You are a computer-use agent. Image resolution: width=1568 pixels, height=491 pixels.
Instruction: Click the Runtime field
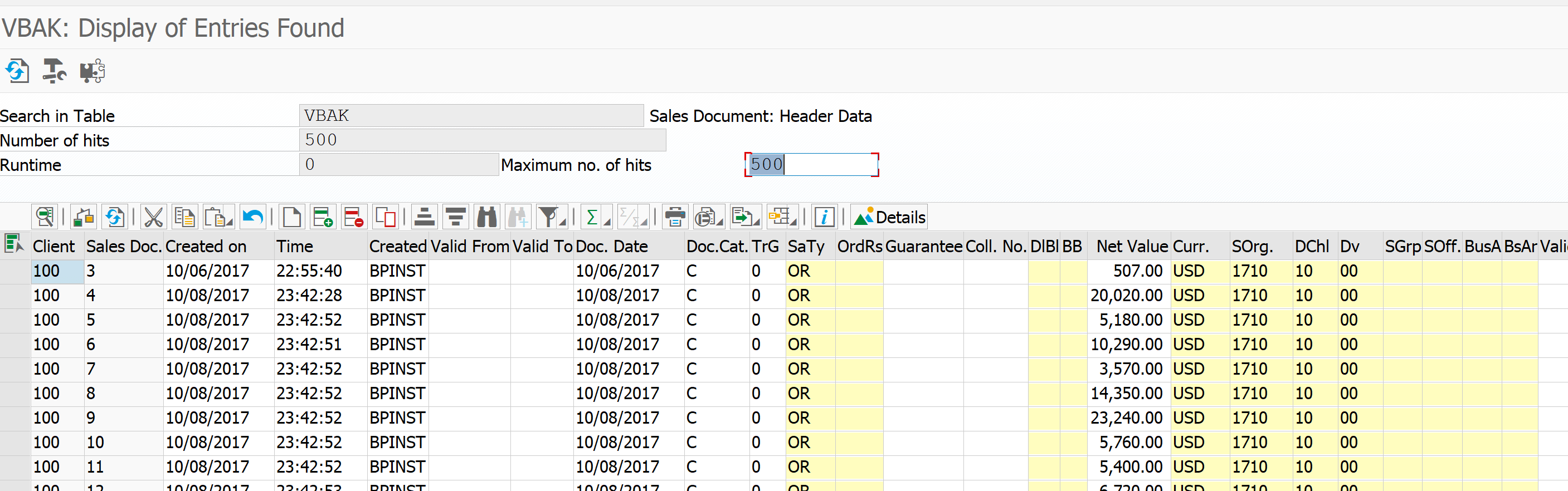click(x=399, y=164)
